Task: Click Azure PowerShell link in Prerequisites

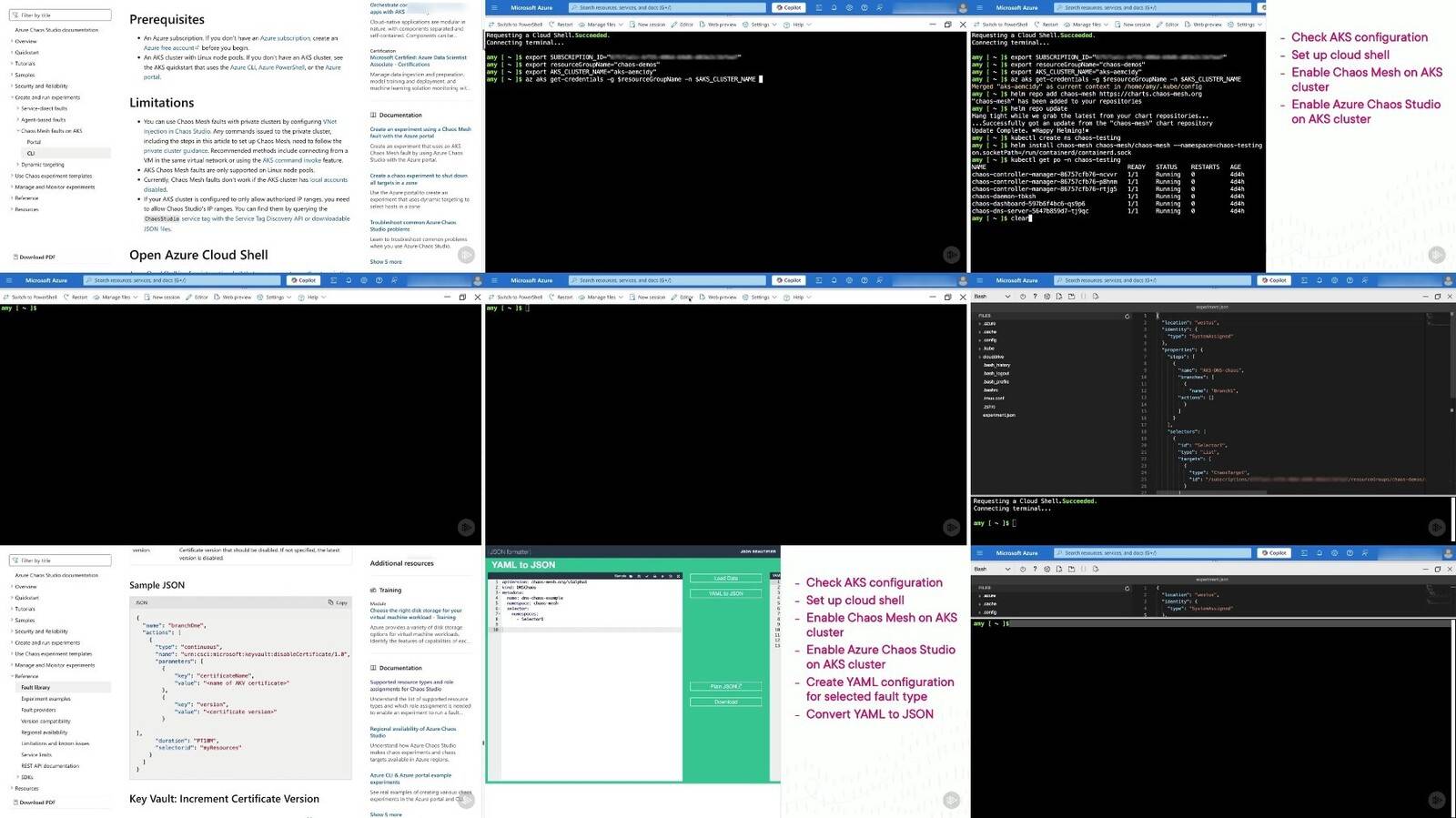Action: click(x=281, y=67)
